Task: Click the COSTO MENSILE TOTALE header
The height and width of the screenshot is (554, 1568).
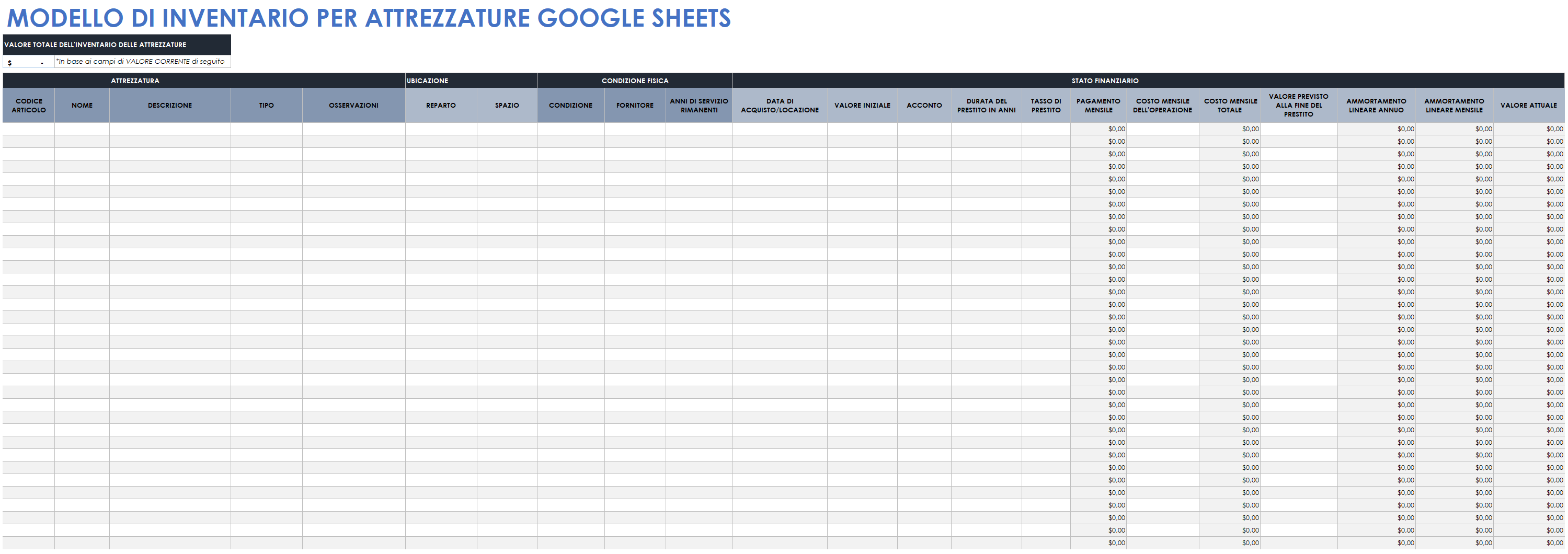Action: click(1230, 106)
